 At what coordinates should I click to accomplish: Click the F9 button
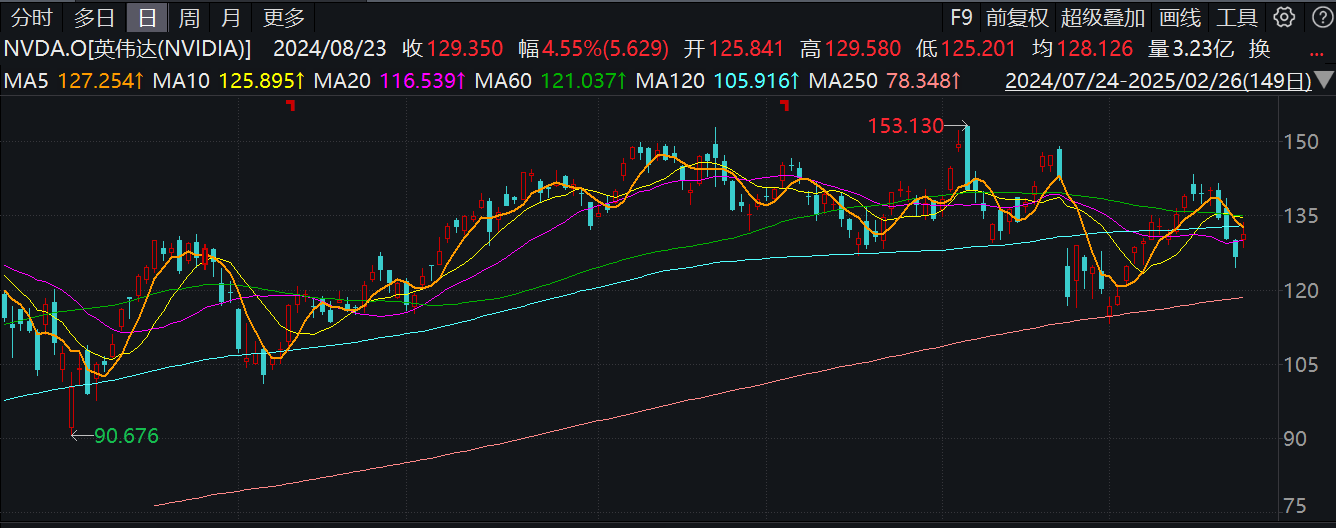coord(961,17)
